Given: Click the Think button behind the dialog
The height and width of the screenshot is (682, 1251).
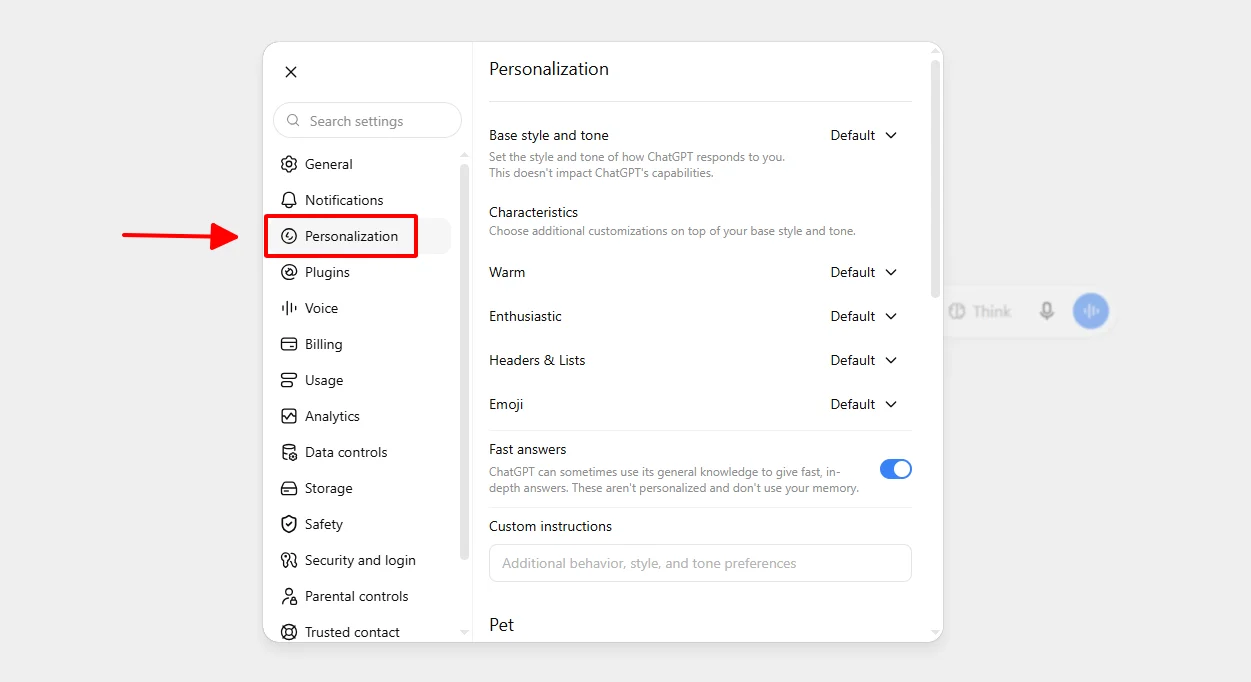Looking at the screenshot, I should point(980,311).
